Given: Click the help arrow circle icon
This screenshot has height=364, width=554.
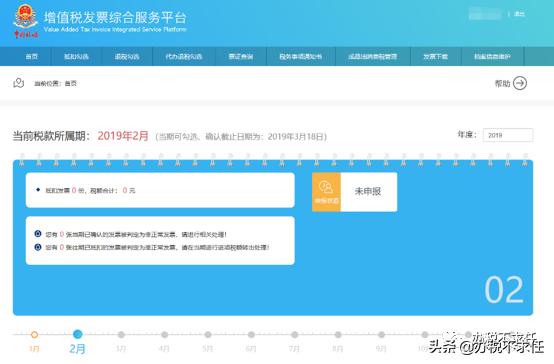Looking at the screenshot, I should tap(520, 83).
